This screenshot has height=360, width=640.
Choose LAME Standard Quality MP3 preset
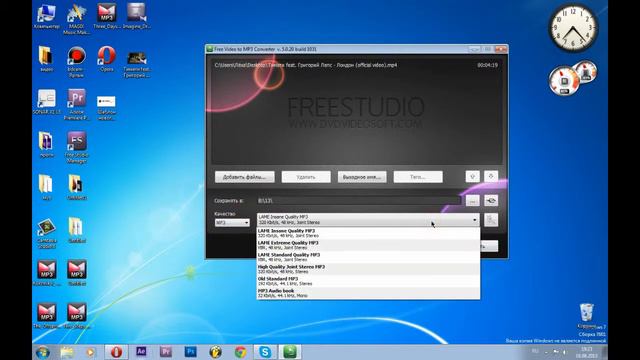[368, 257]
